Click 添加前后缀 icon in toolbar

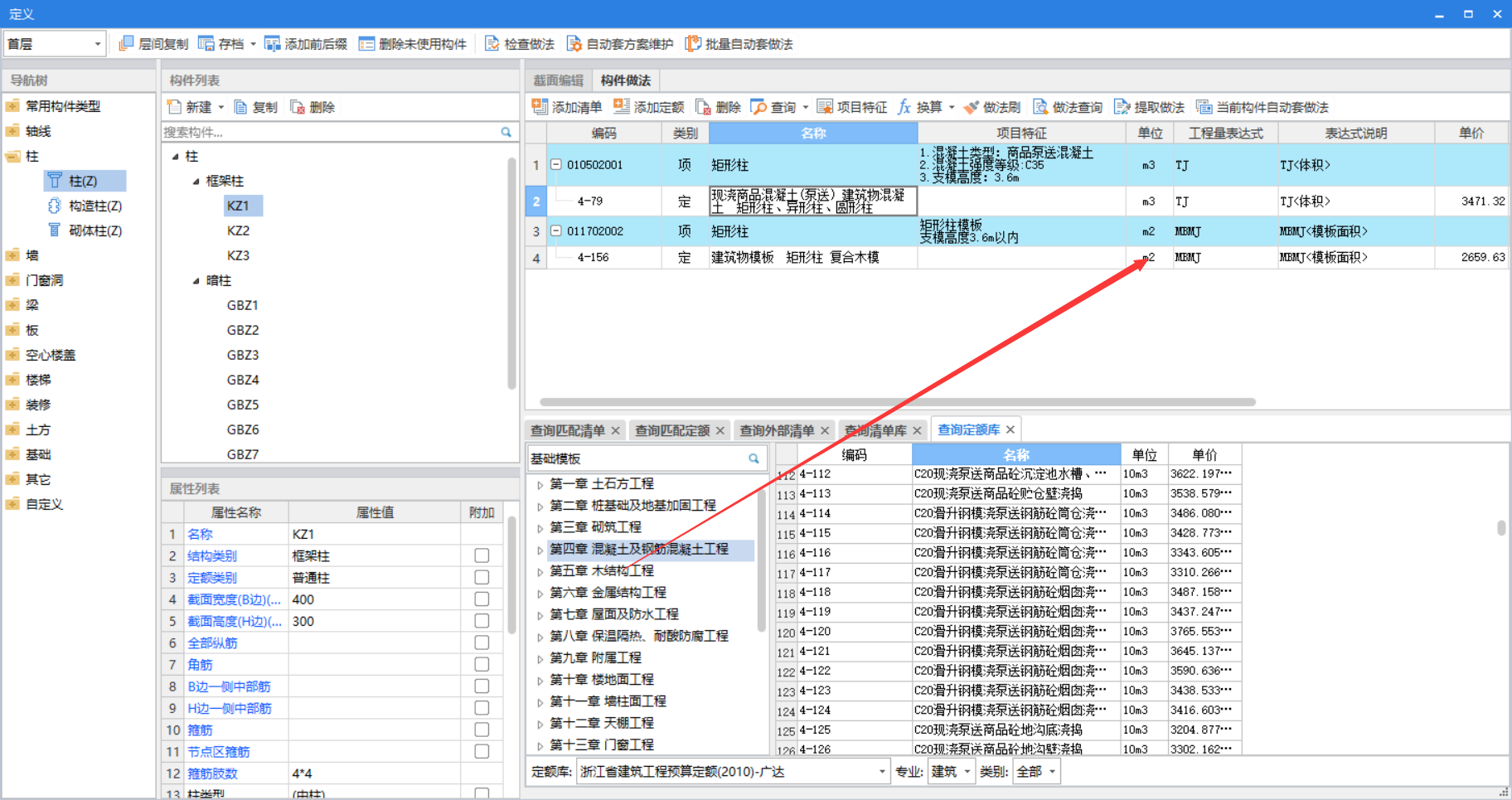click(x=272, y=44)
